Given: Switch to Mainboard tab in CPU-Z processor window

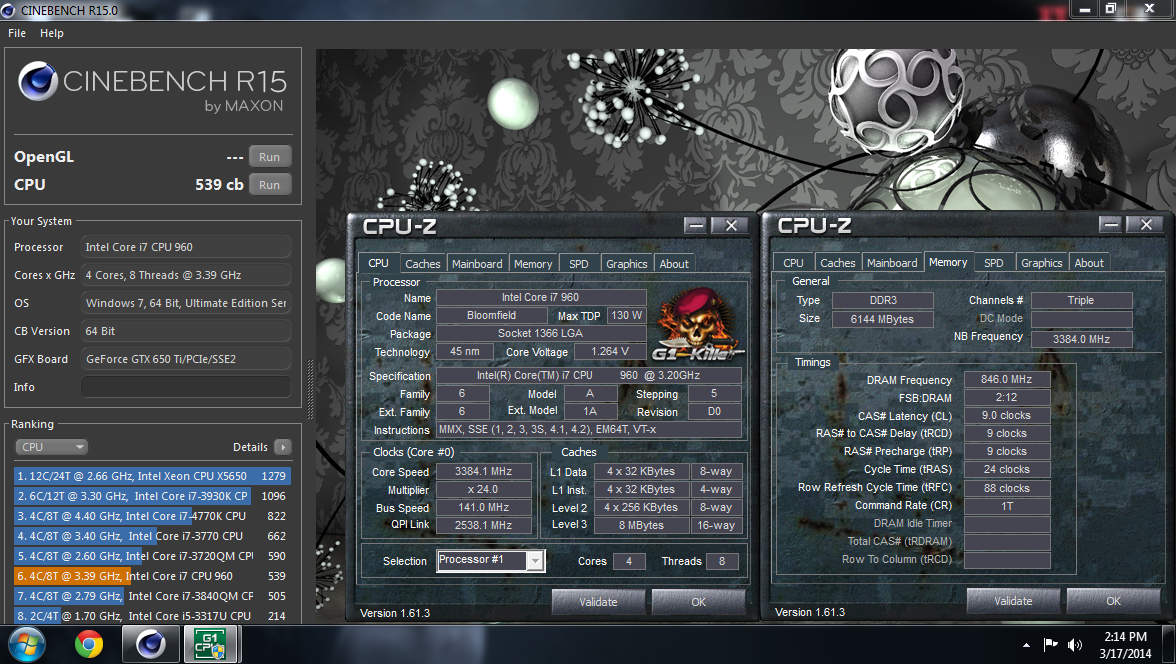Looking at the screenshot, I should point(477,264).
